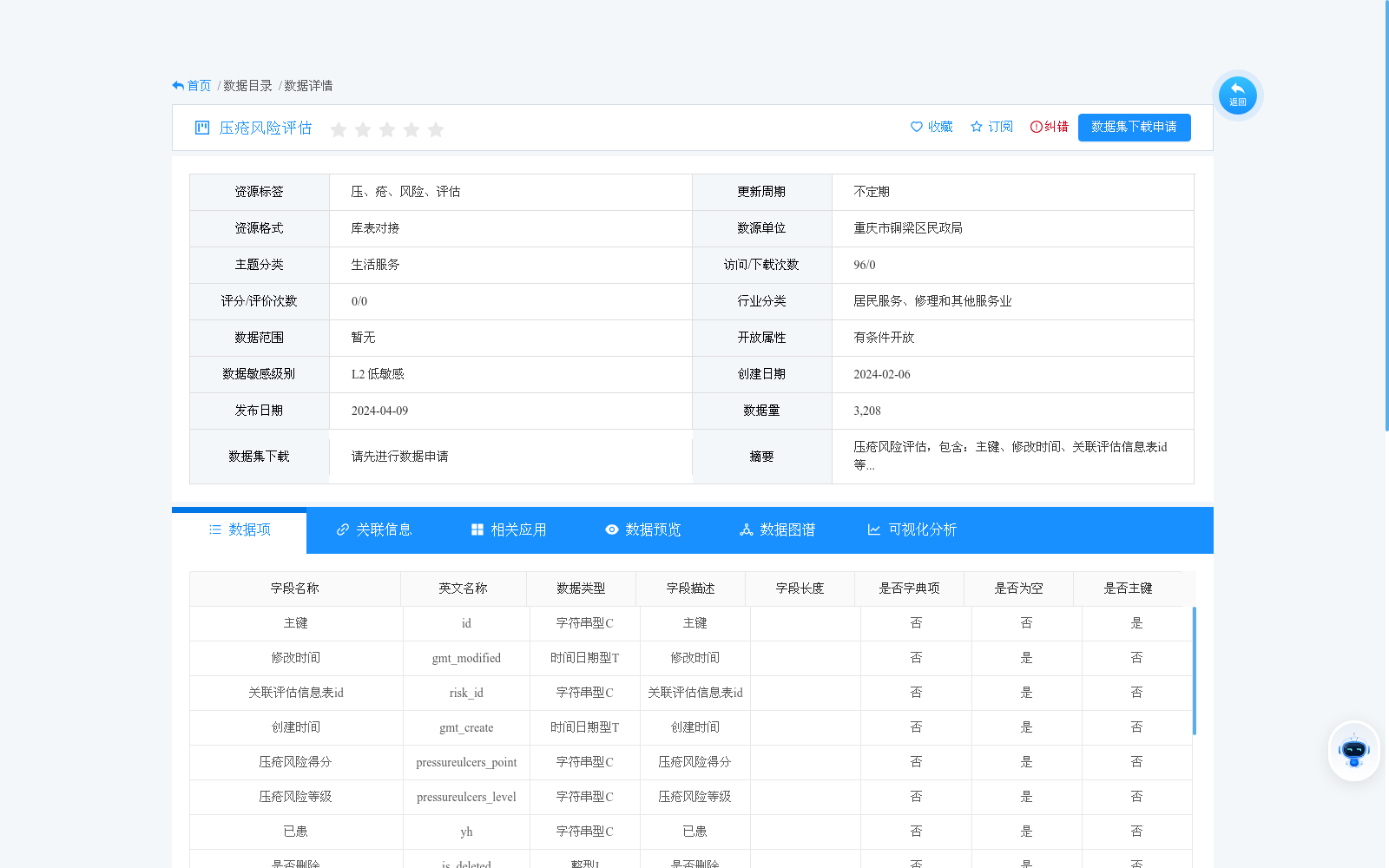1389x868 pixels.
Task: Click the heart icon for 收藏
Action: (916, 127)
